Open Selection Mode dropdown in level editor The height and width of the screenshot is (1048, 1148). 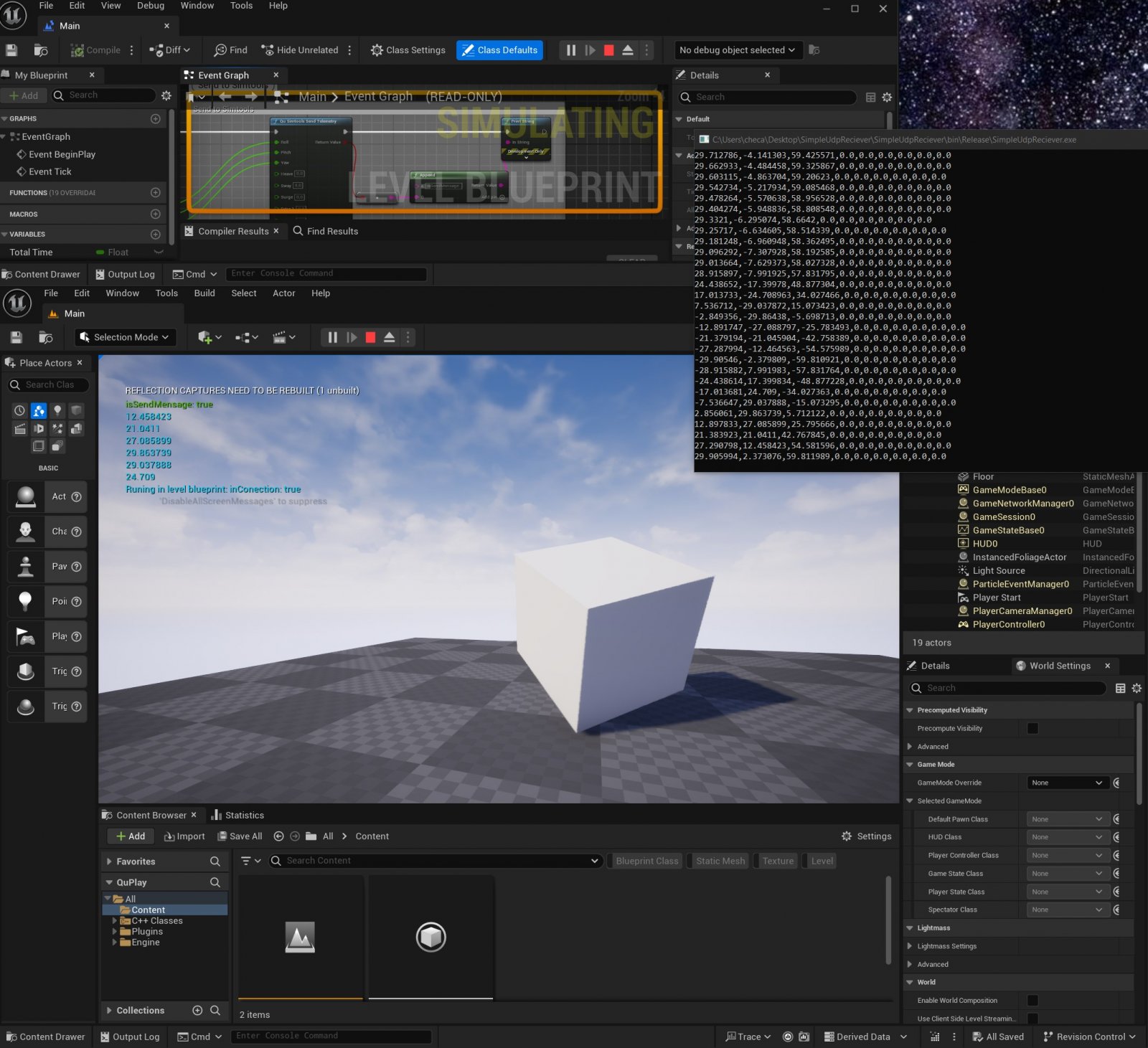click(x=126, y=338)
